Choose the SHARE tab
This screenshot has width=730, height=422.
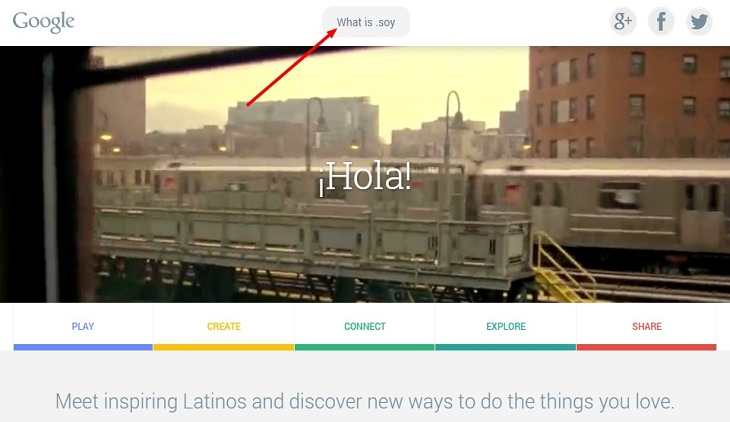point(647,327)
